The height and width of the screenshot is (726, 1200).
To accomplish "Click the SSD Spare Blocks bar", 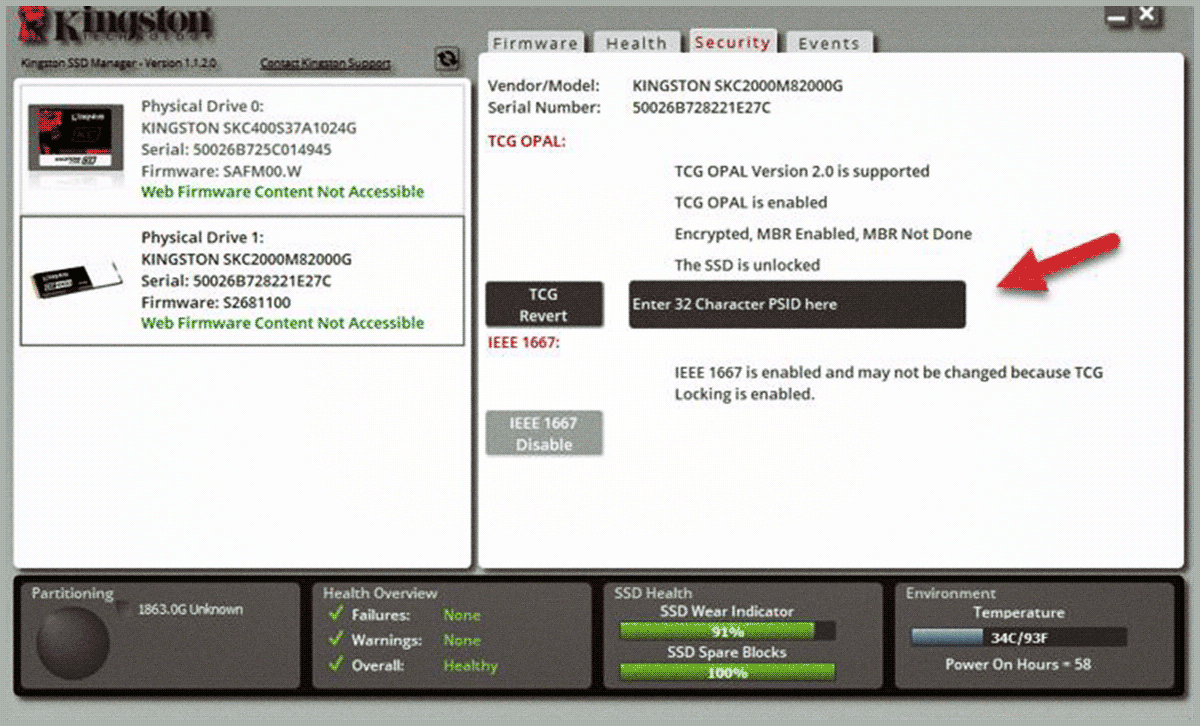I will point(727,673).
